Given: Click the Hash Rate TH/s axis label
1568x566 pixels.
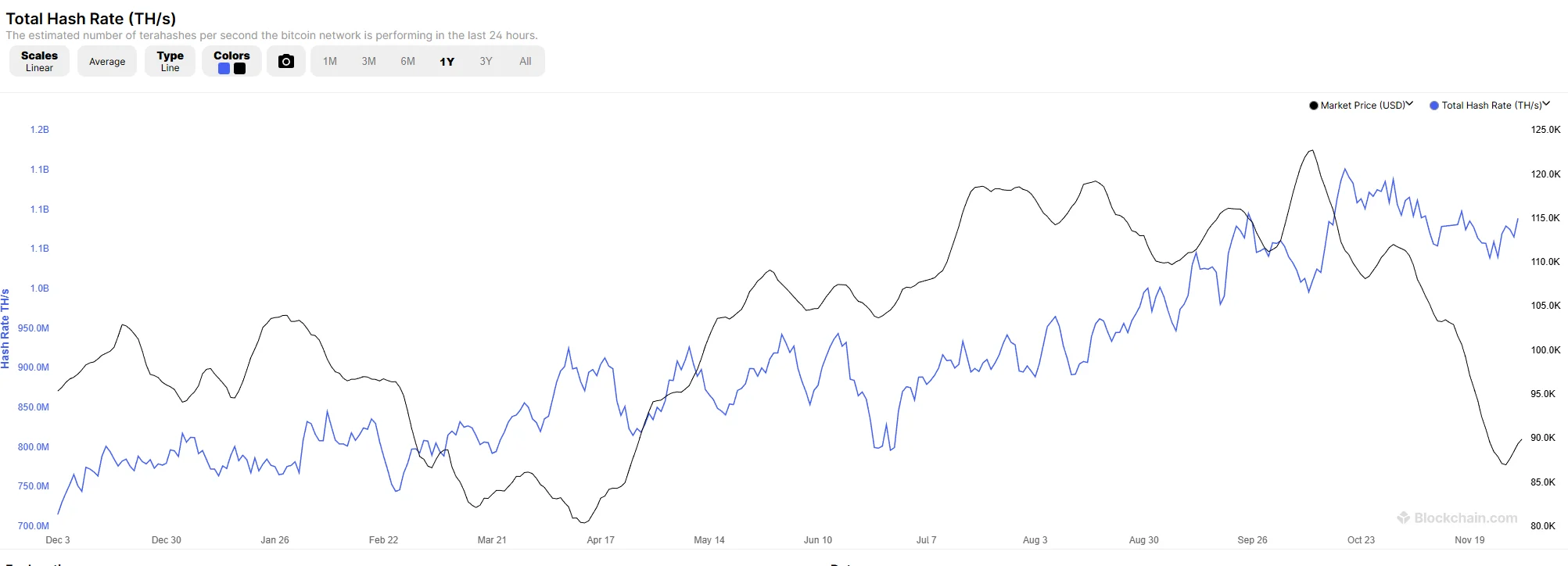Looking at the screenshot, I should [5, 328].
